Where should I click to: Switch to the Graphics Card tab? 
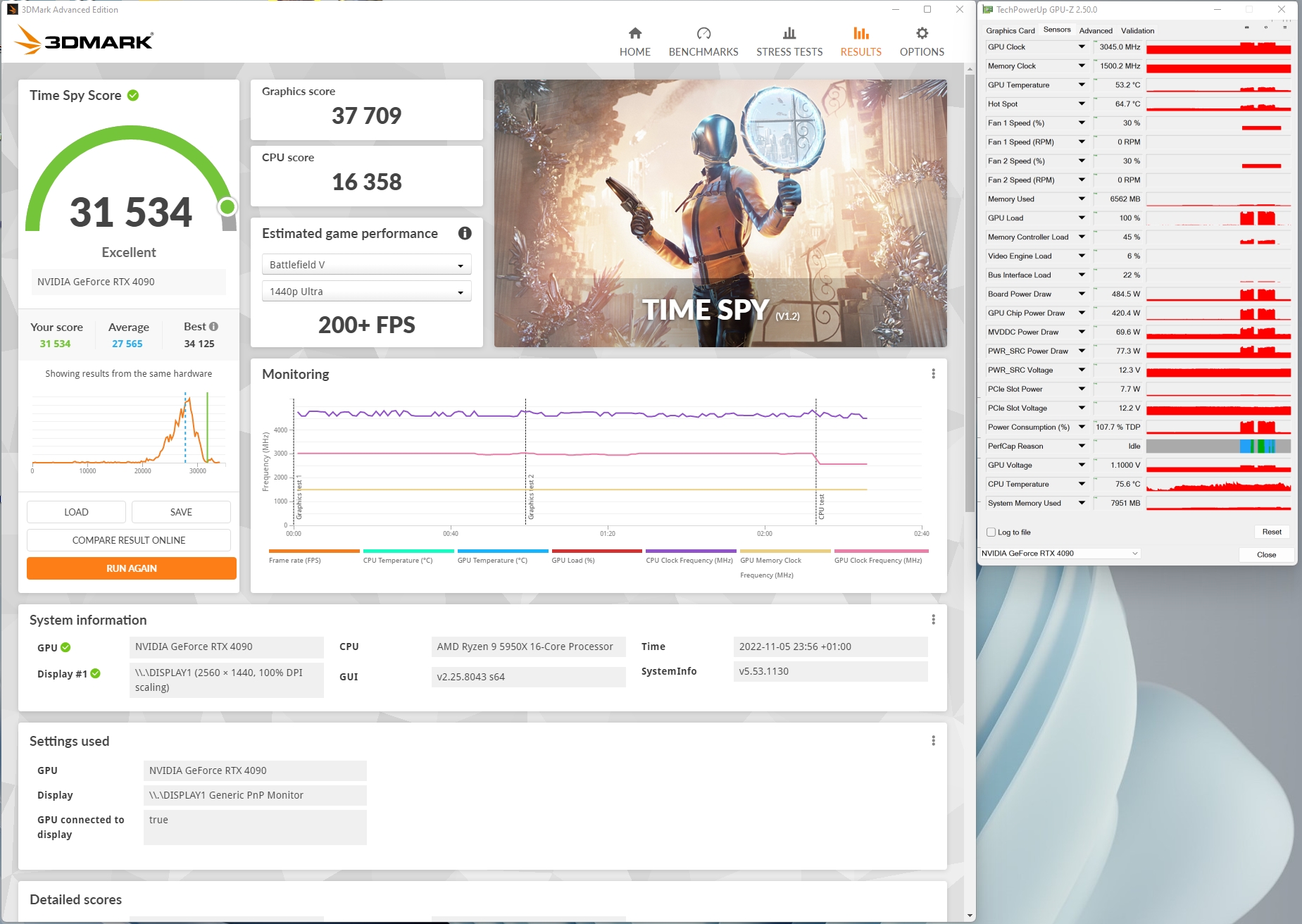[x=1010, y=31]
